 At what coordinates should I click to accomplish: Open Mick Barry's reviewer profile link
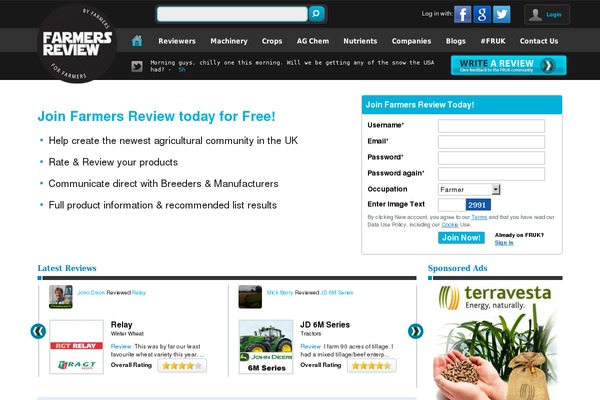(x=280, y=292)
